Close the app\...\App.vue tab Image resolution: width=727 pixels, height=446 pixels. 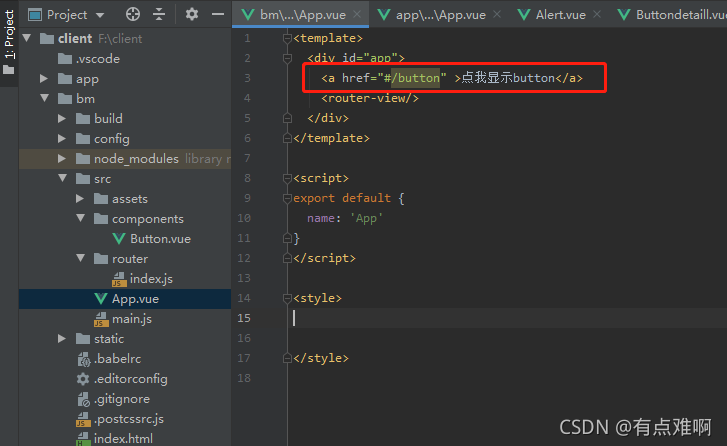pos(497,14)
